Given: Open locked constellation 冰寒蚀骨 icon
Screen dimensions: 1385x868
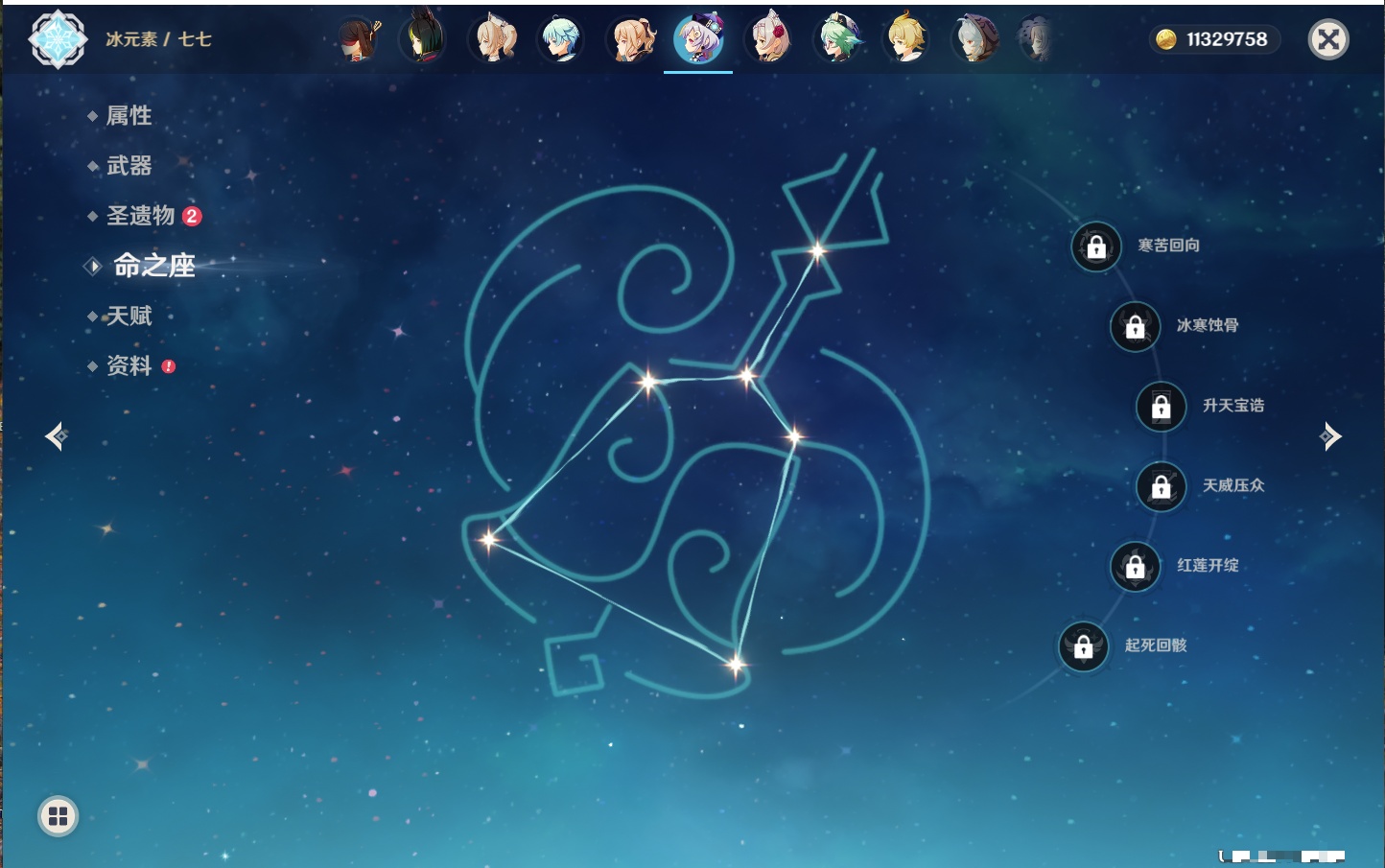Looking at the screenshot, I should 1135,327.
